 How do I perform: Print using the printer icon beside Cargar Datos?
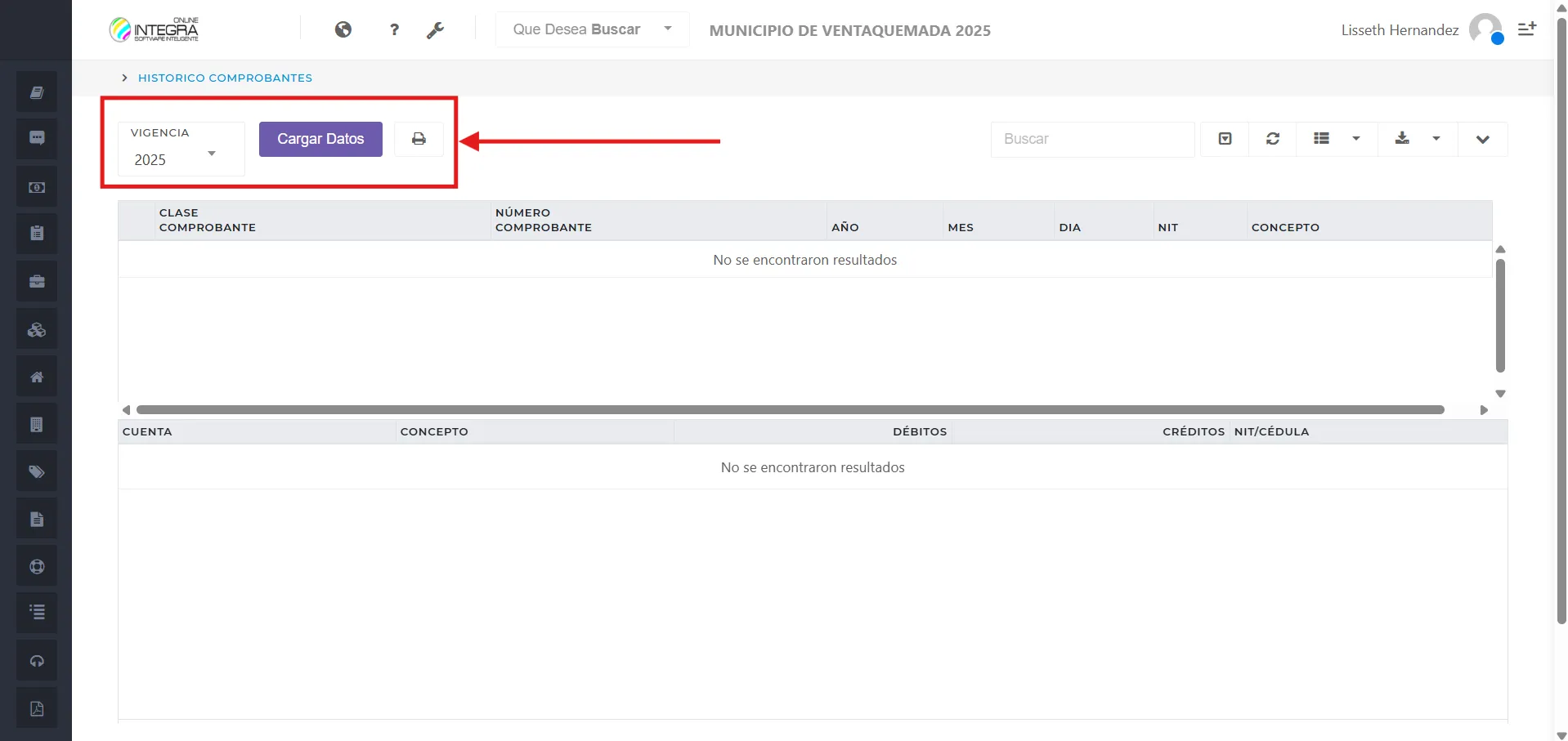pos(418,139)
